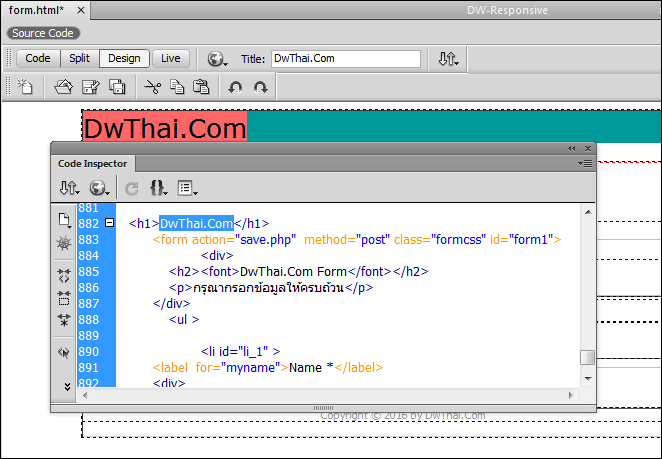The image size is (662, 459).
Task: Click the Open file icon
Action: click(63, 87)
